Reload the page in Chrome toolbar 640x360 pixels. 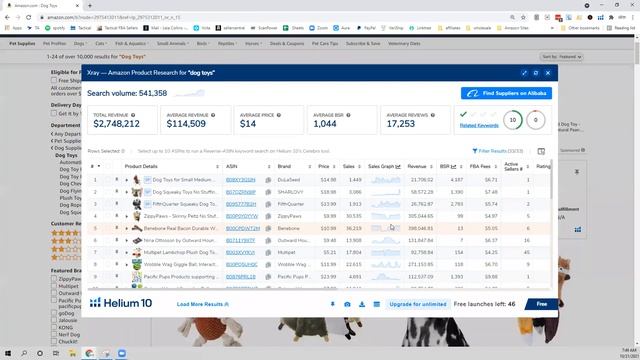coord(29,17)
